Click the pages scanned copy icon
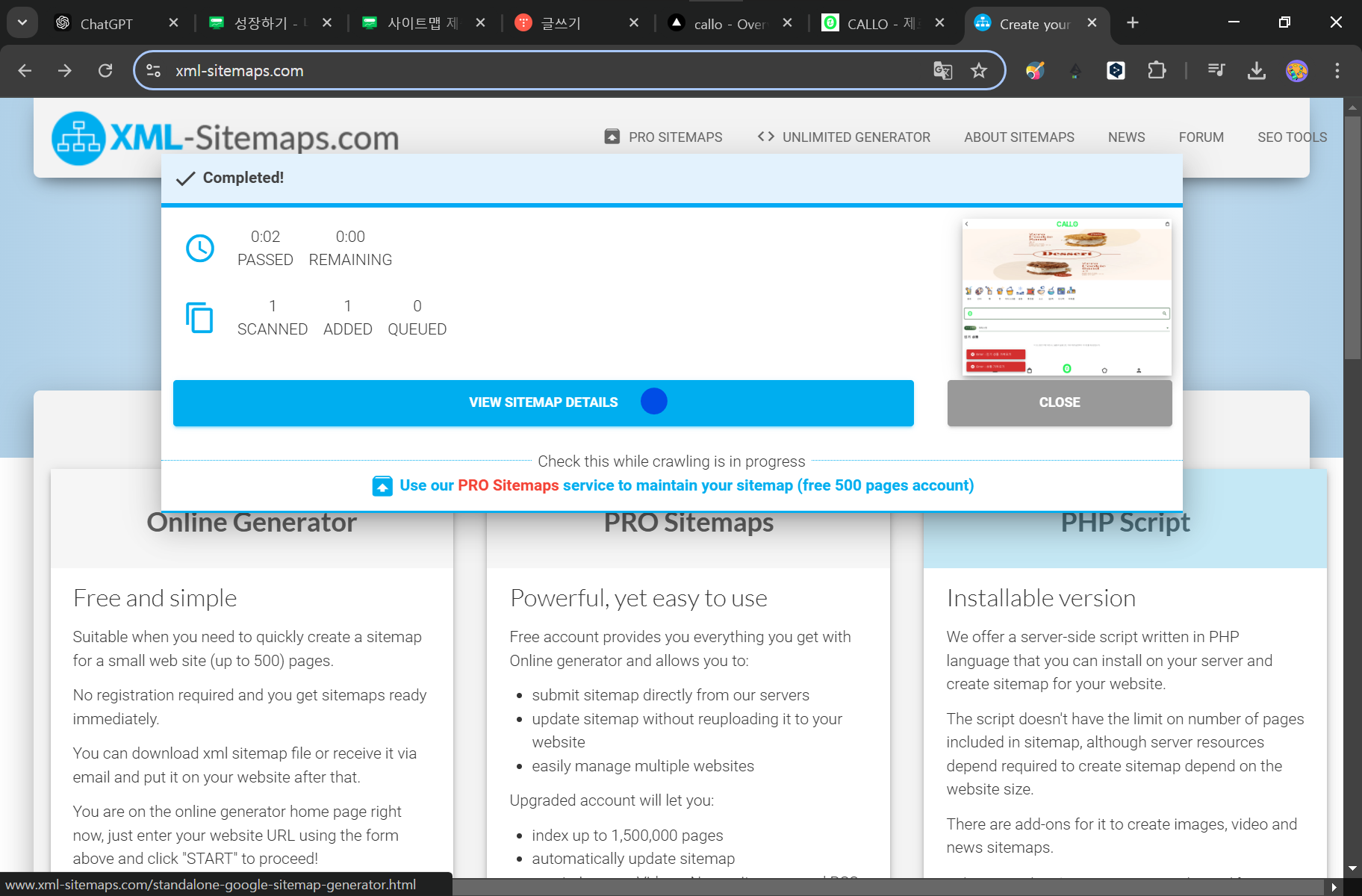 click(x=199, y=317)
